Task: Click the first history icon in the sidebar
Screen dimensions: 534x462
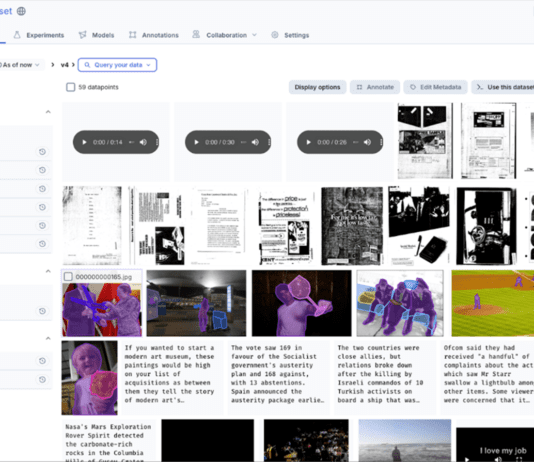Action: [x=42, y=152]
